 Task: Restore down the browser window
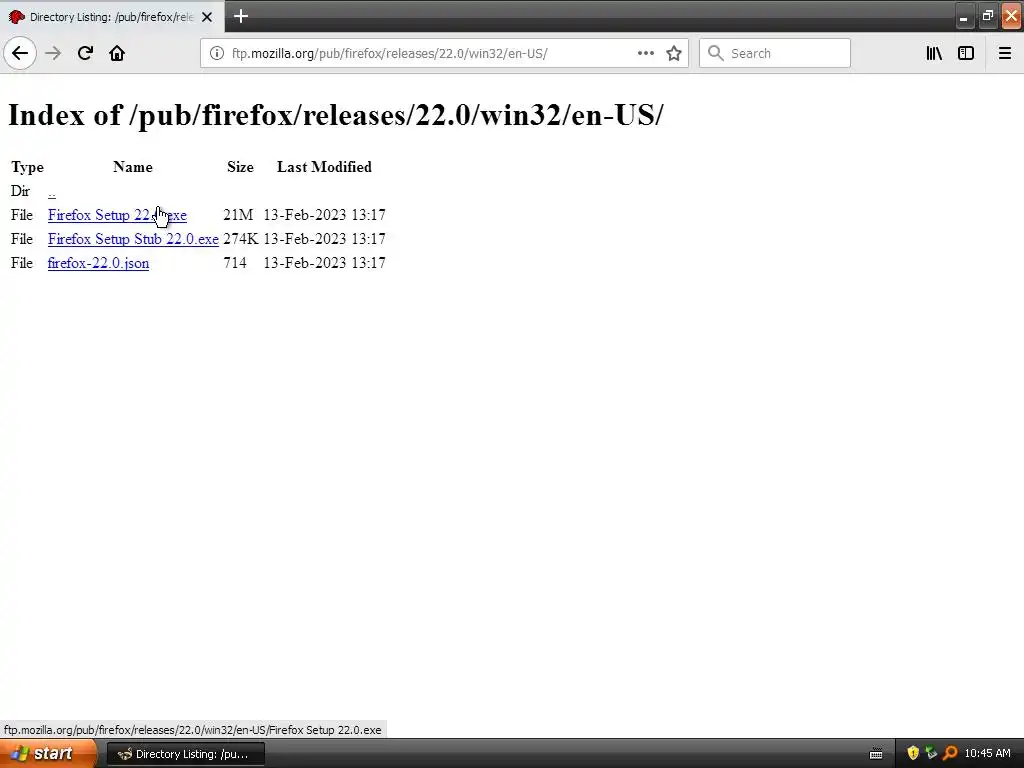click(x=987, y=17)
